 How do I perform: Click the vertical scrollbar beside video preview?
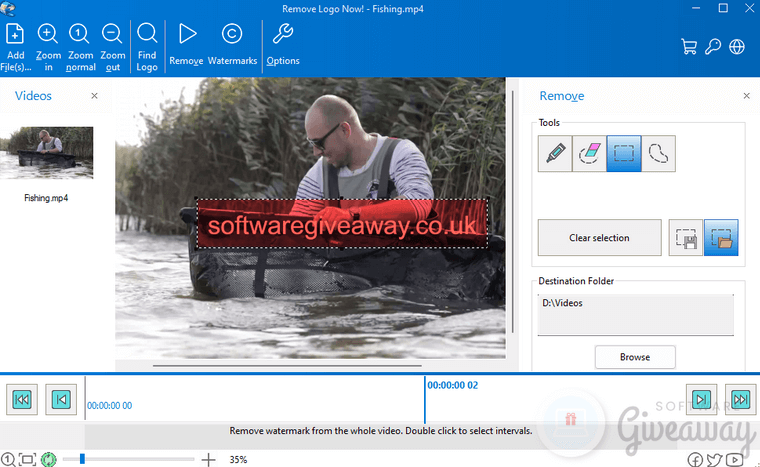click(x=512, y=211)
